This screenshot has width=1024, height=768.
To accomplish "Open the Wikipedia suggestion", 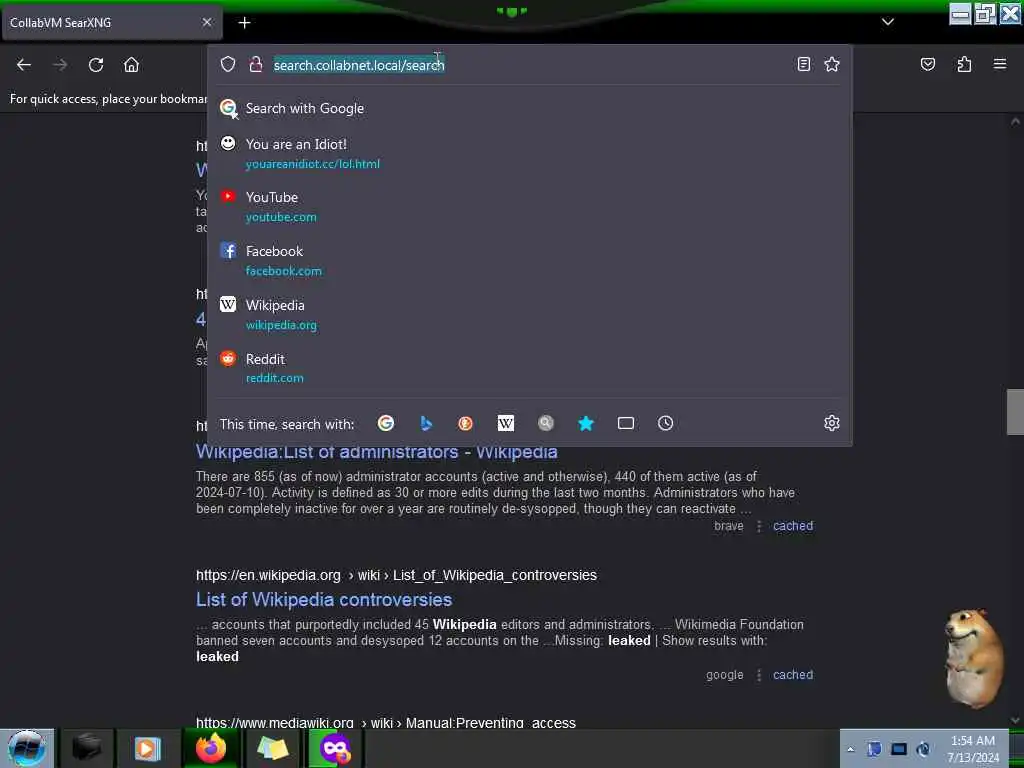I will click(530, 314).
